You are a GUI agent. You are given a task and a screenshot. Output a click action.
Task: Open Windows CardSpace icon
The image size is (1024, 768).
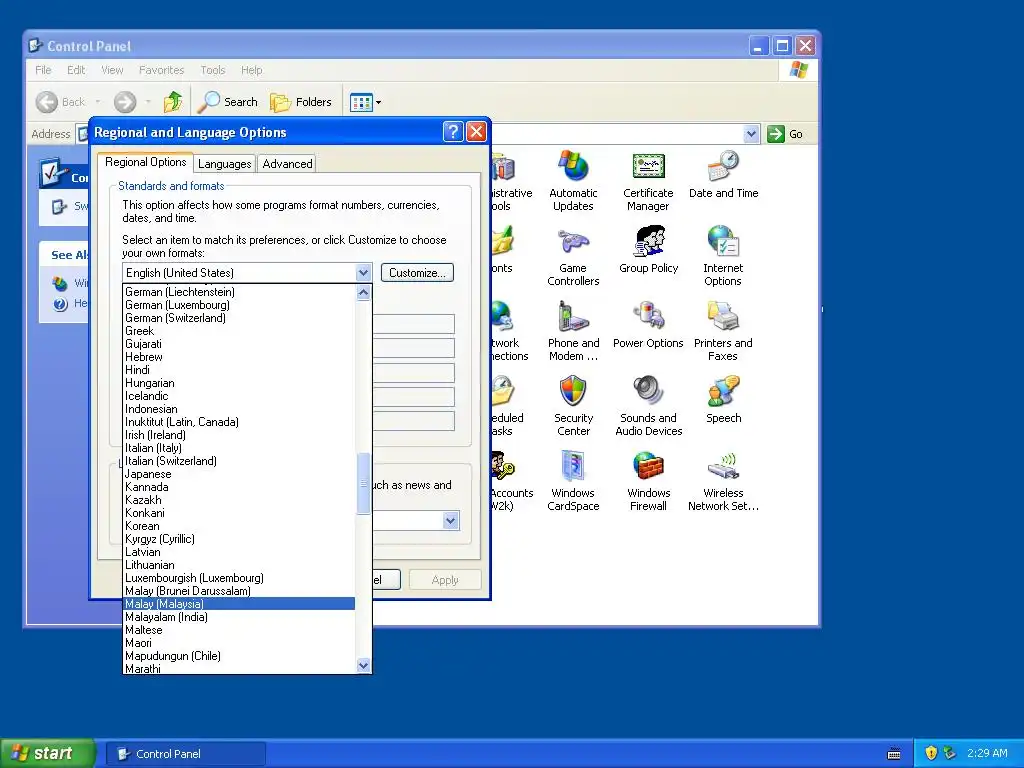[573, 481]
